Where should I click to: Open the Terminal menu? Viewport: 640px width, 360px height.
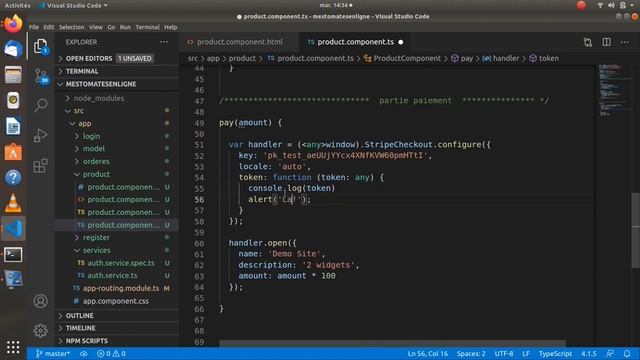[x=147, y=27]
